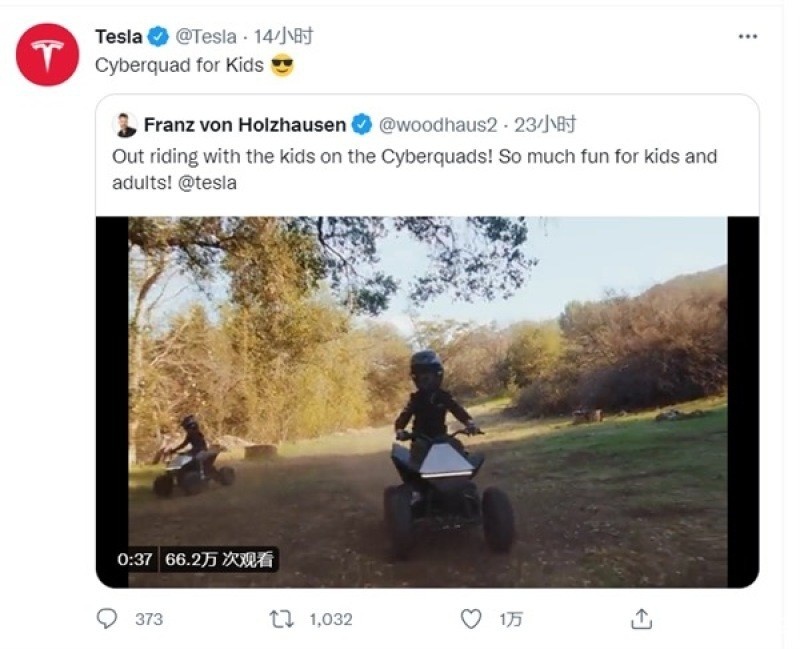Viewport: 800px width, 649px height.
Task: Open the Franz von Holzhausen name link
Action: 245,125
